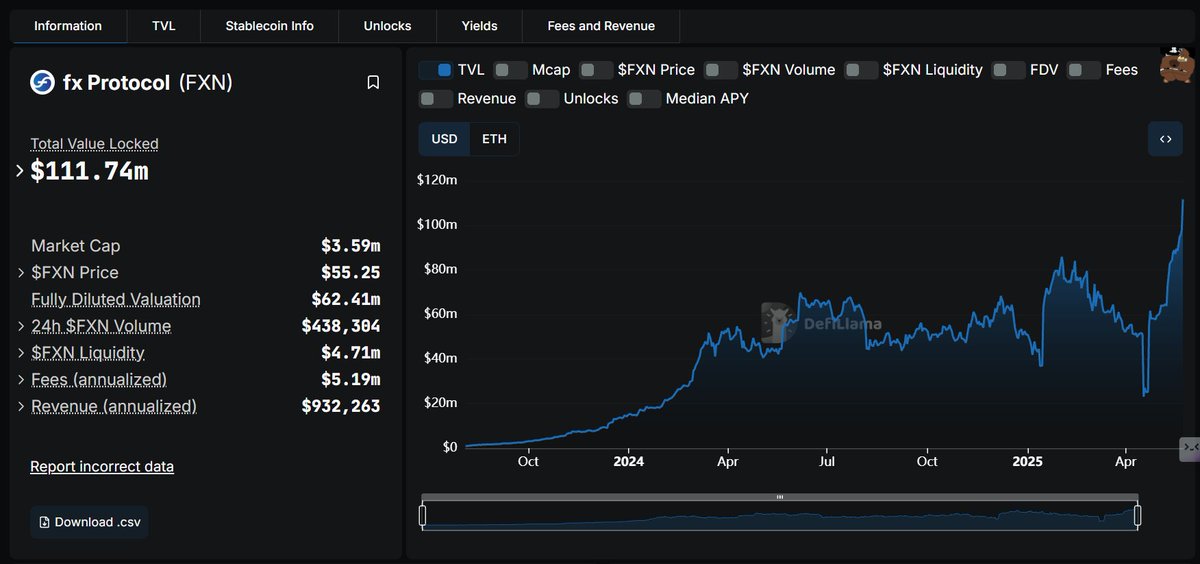Image resolution: width=1200 pixels, height=564 pixels.
Task: Switch to the TVL tab
Action: pyautogui.click(x=164, y=26)
